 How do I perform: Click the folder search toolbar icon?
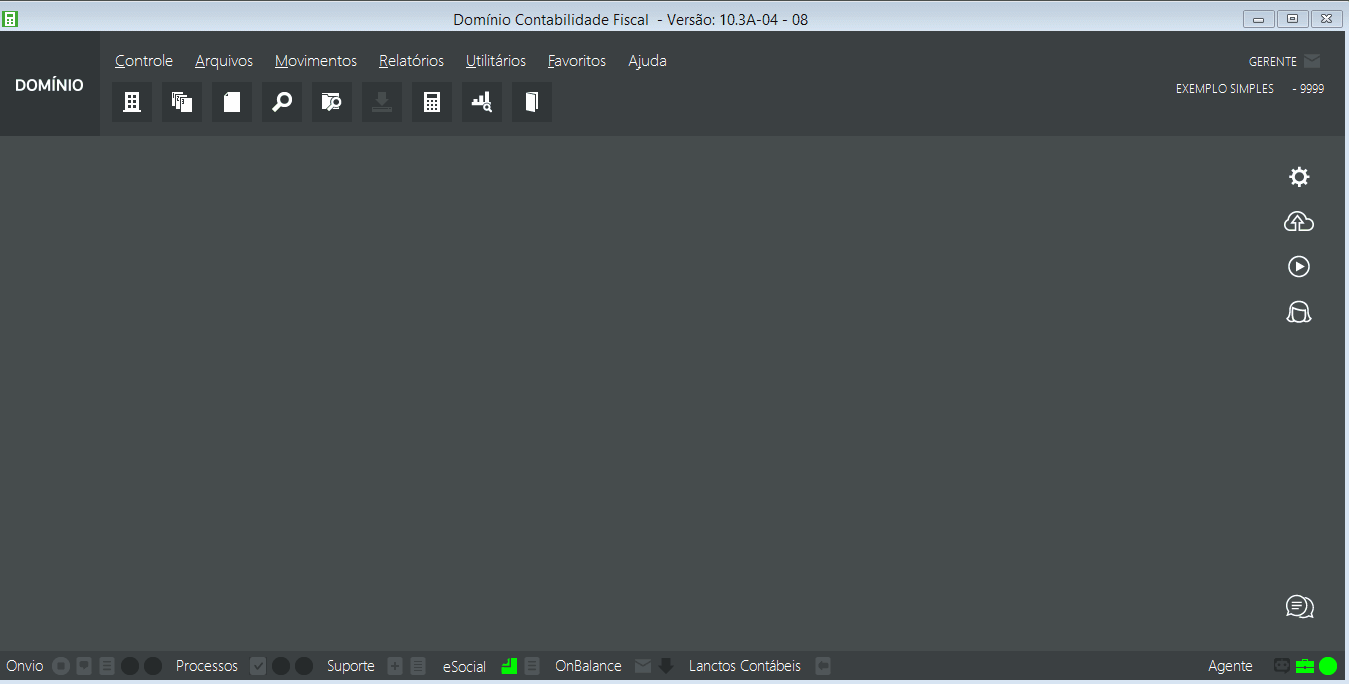coord(331,101)
